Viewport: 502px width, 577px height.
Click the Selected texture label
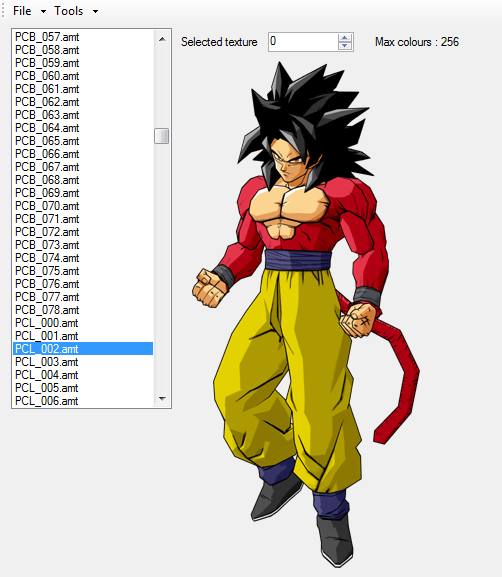click(219, 42)
